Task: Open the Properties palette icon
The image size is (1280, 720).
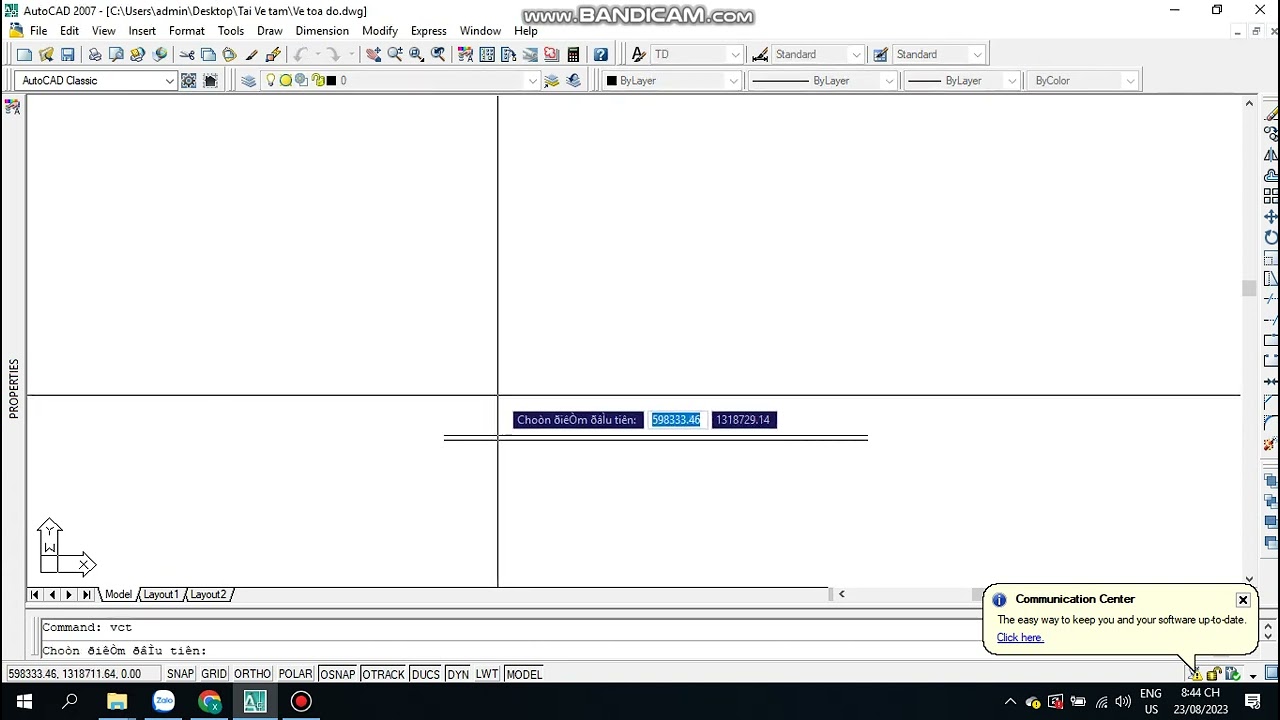Action: click(465, 54)
